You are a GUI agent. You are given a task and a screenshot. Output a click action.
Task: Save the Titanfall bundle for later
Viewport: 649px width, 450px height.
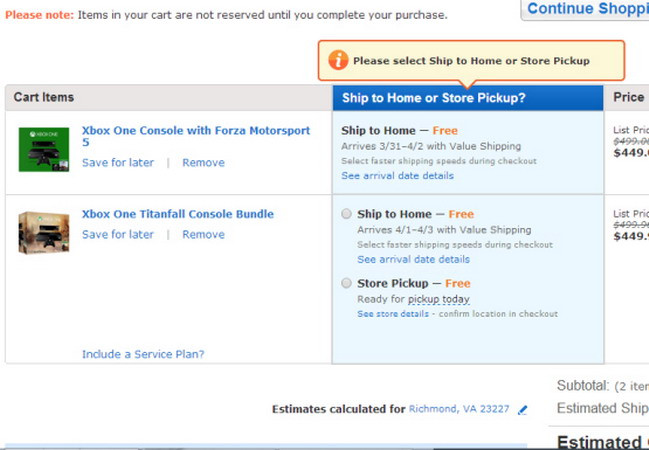pos(118,235)
